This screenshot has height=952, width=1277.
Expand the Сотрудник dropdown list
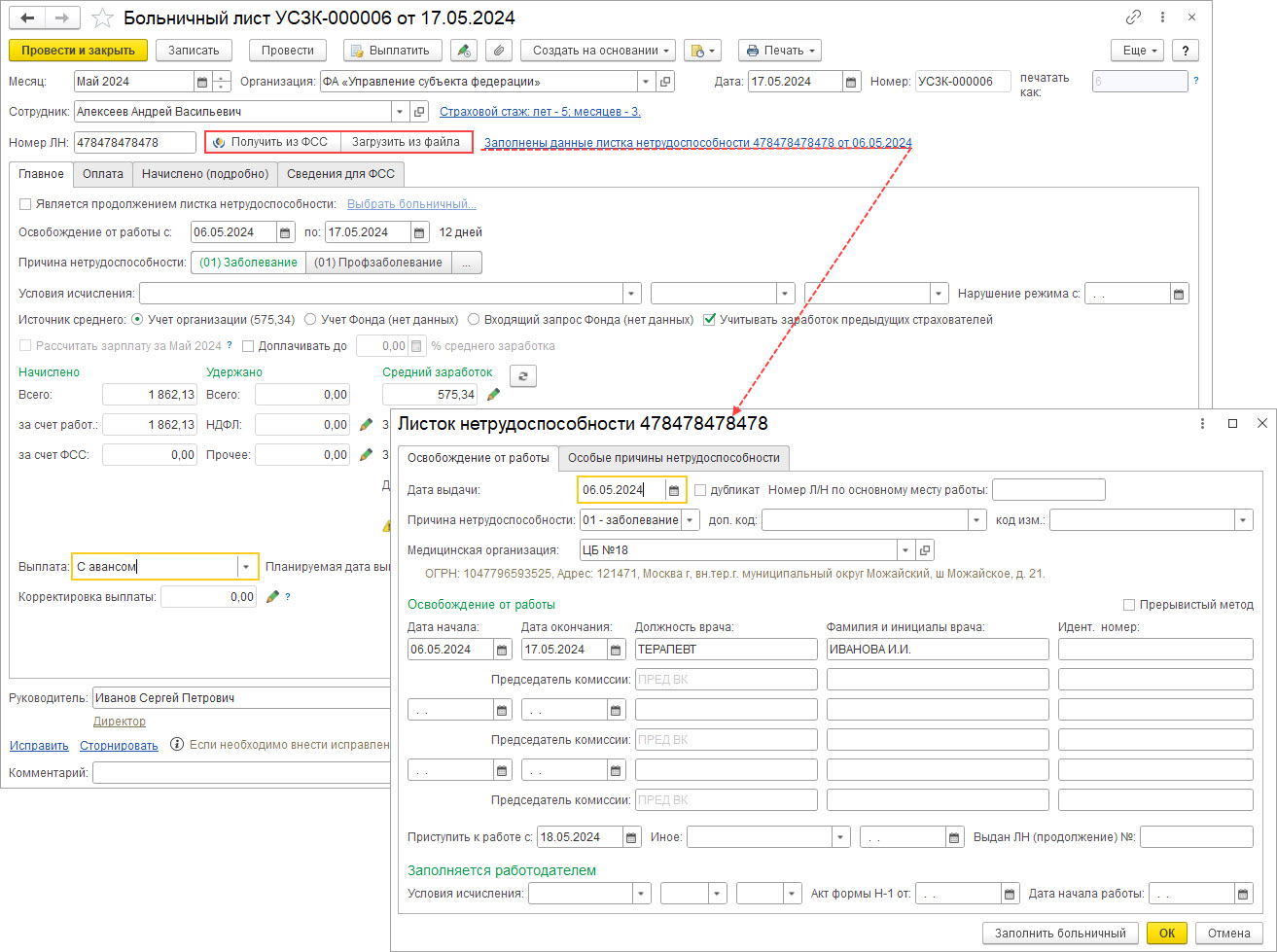tap(401, 112)
